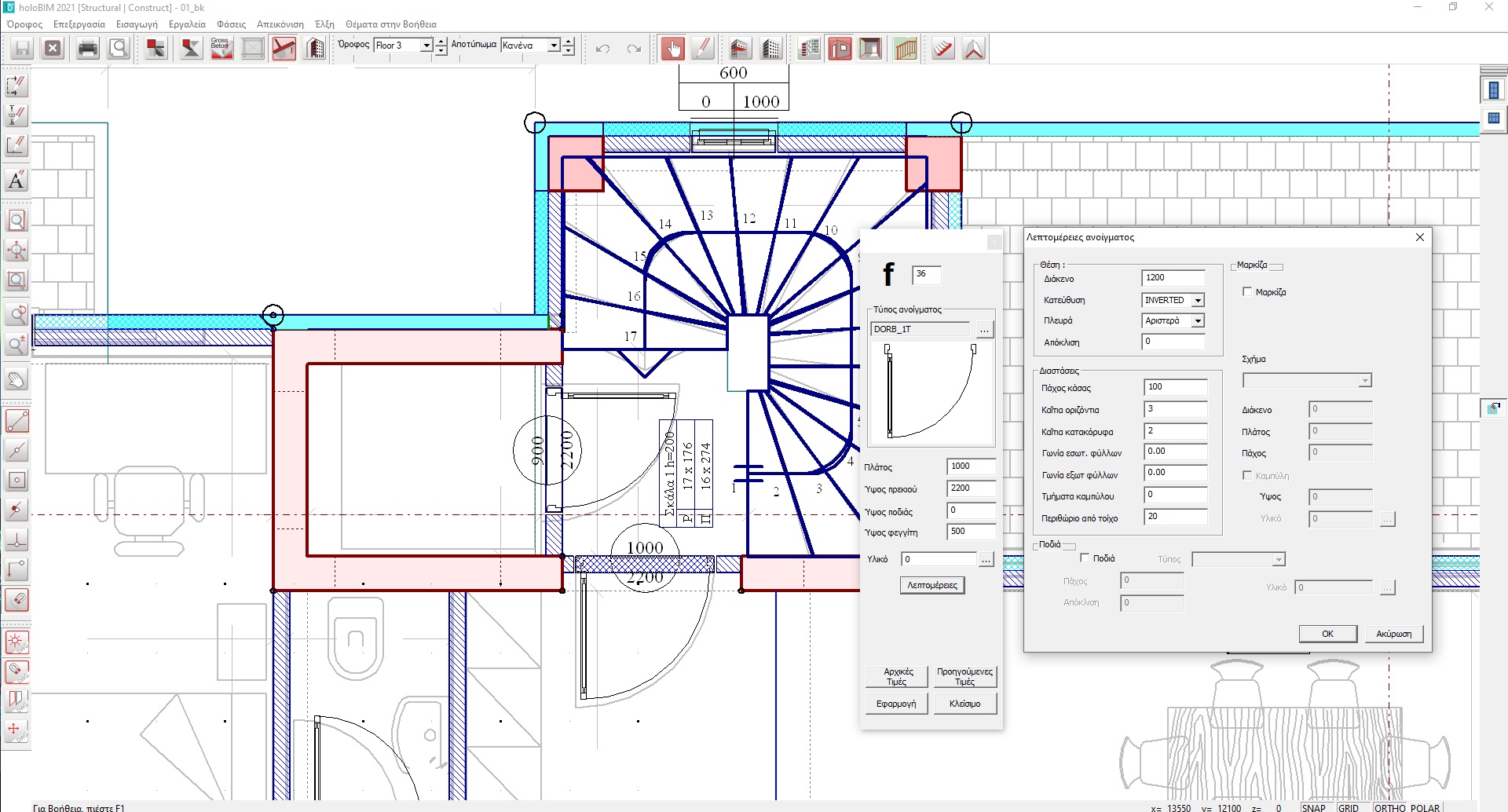Open the Εργαλεία menu

click(187, 24)
